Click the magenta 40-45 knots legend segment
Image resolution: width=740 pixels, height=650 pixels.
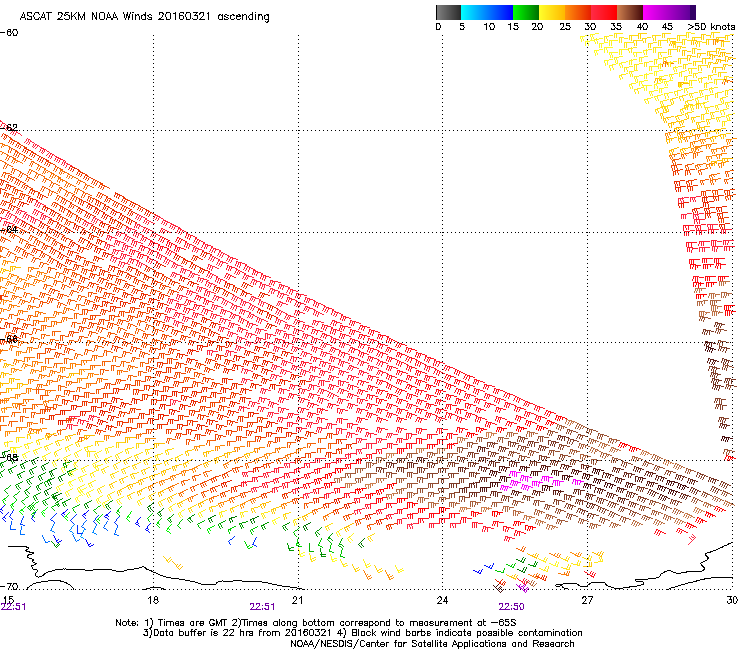[x=656, y=12]
